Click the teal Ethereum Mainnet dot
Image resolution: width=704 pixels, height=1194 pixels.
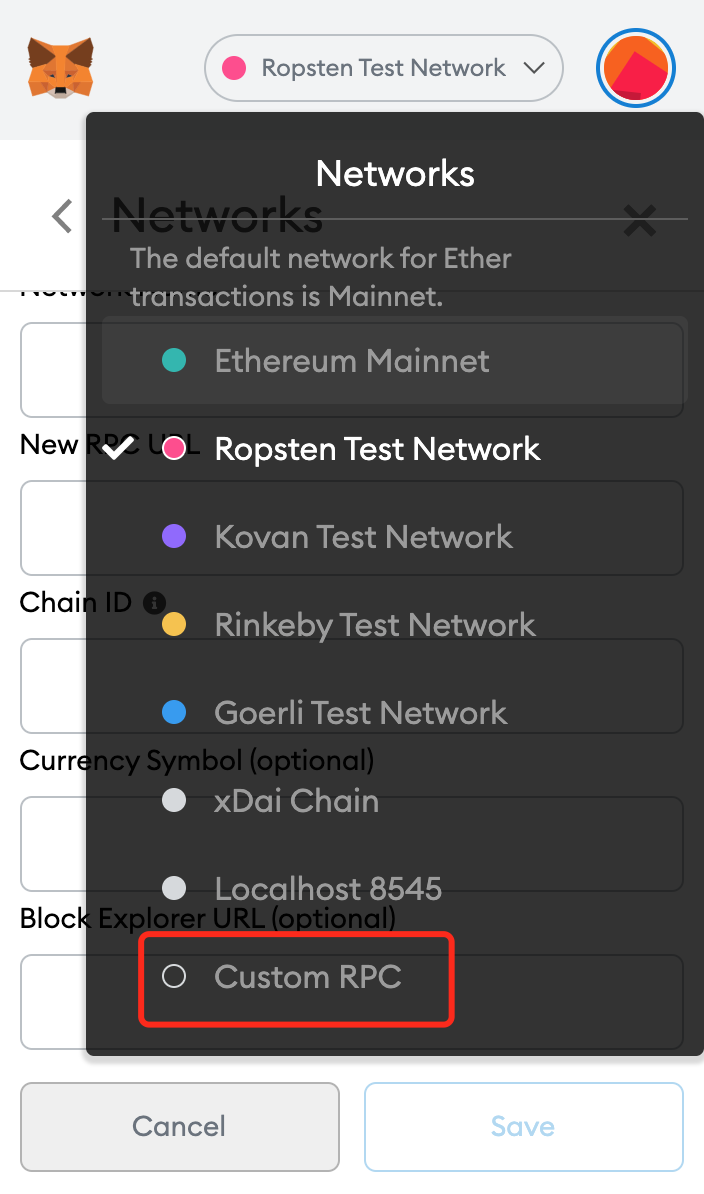click(x=174, y=360)
